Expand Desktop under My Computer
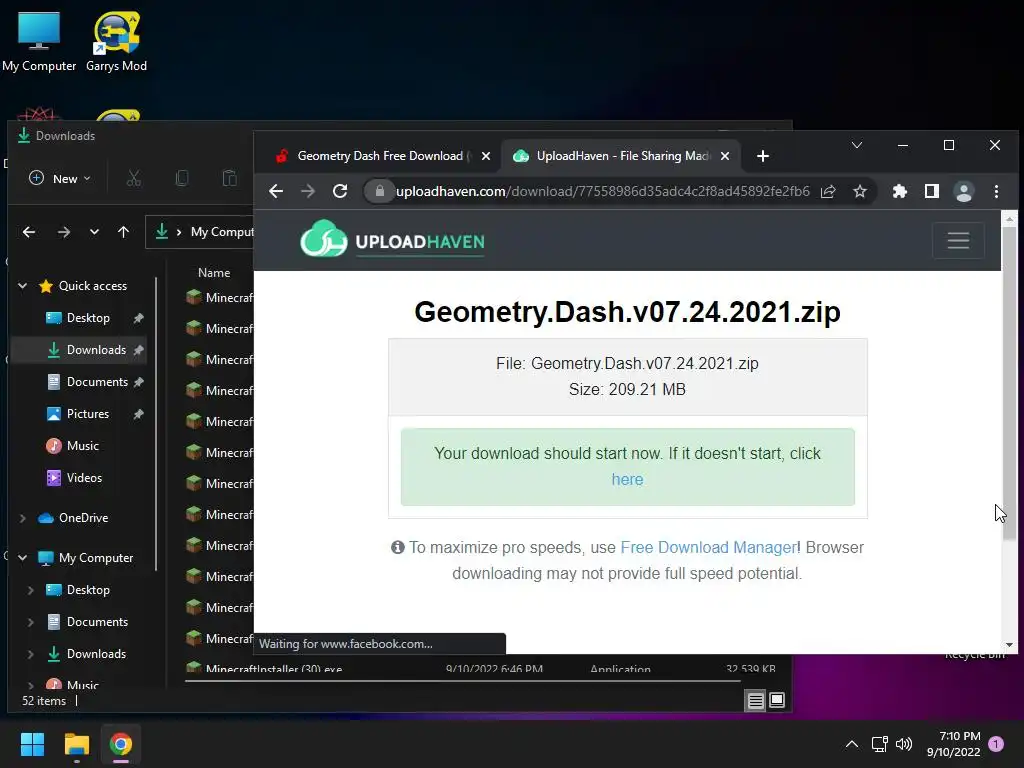Screen dimensions: 1024x768 tap(31, 590)
